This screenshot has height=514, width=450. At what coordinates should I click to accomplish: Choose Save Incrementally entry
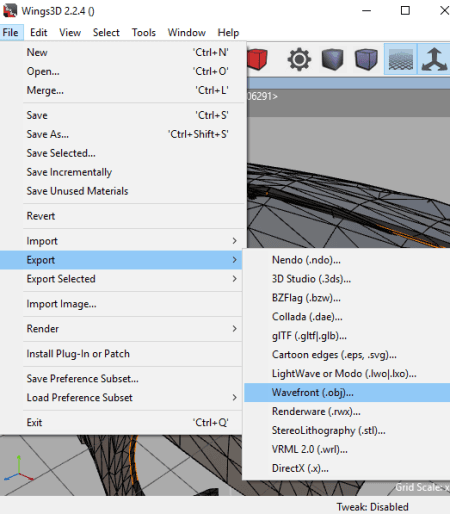tap(123, 172)
